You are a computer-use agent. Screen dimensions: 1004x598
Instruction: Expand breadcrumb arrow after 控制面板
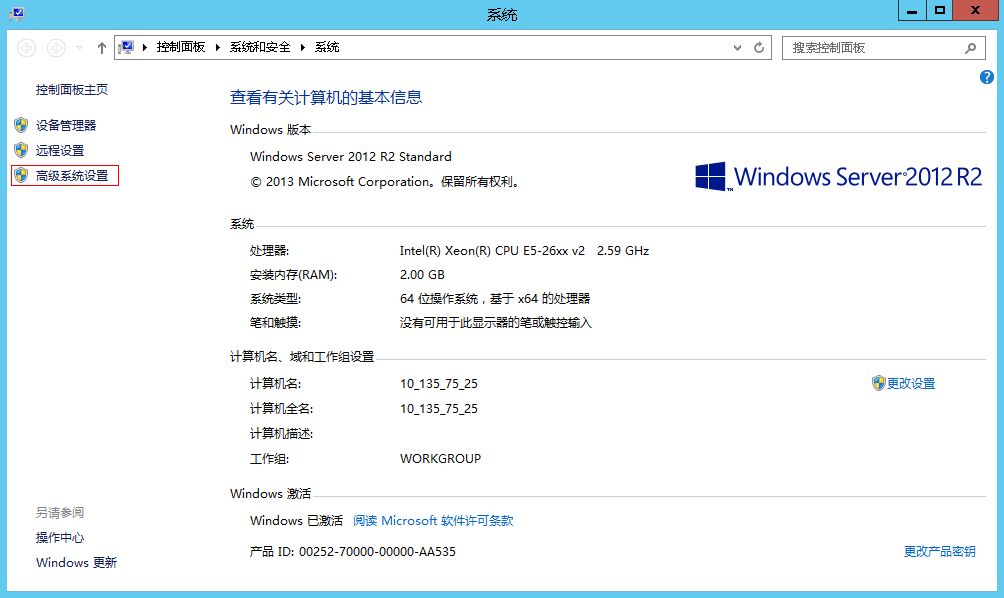tap(218, 47)
